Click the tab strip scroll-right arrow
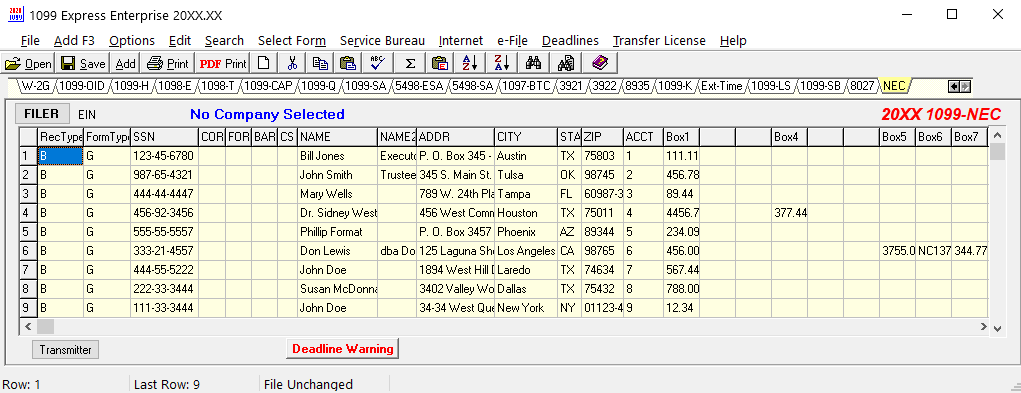 (965, 86)
